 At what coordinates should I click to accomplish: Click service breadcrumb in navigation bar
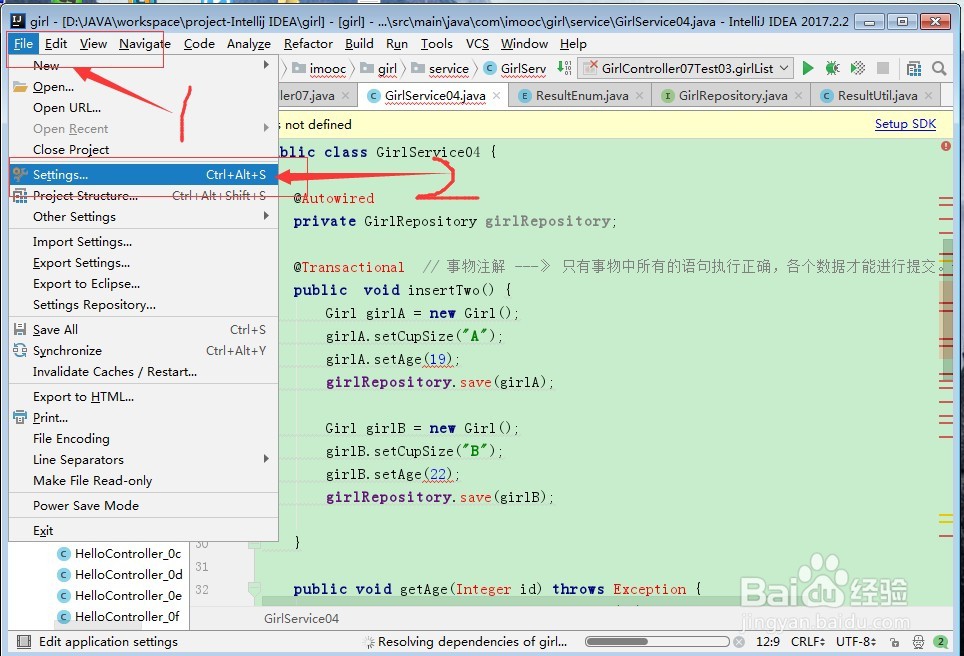pyautogui.click(x=440, y=68)
